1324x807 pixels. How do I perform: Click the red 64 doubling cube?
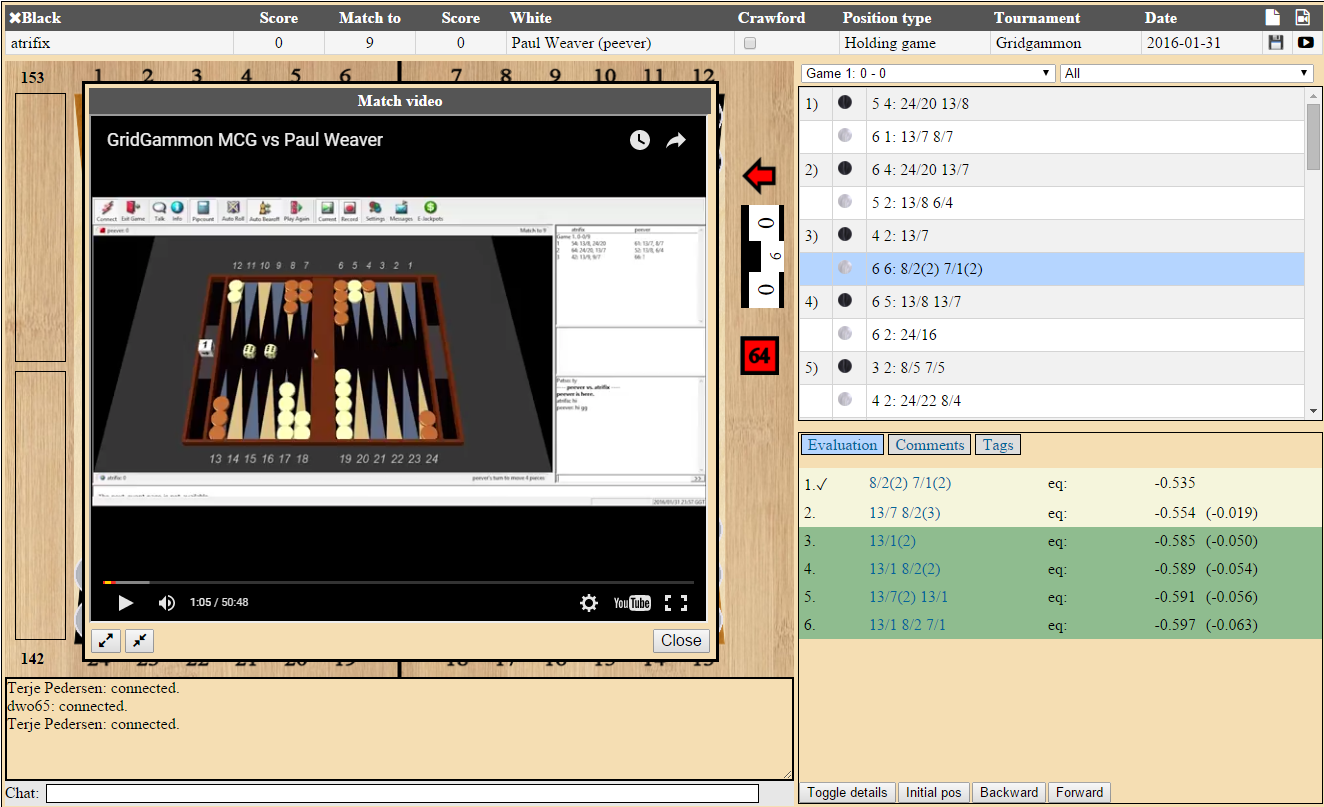pos(759,356)
